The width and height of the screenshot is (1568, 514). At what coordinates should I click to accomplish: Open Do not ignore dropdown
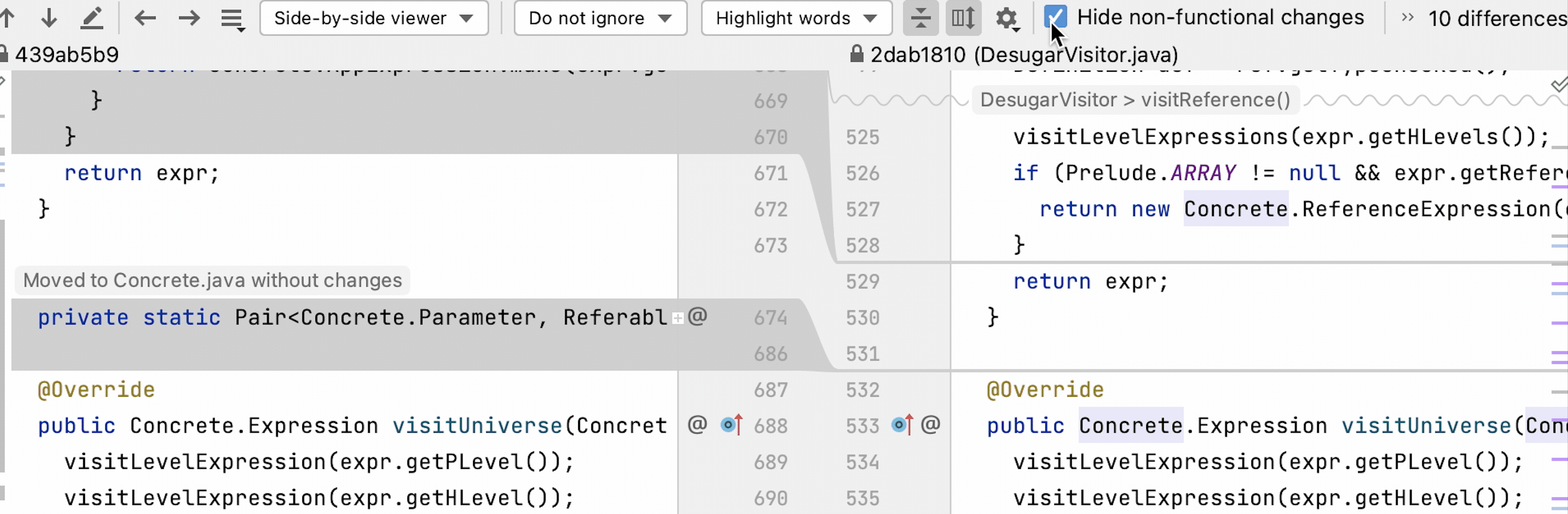tap(600, 18)
